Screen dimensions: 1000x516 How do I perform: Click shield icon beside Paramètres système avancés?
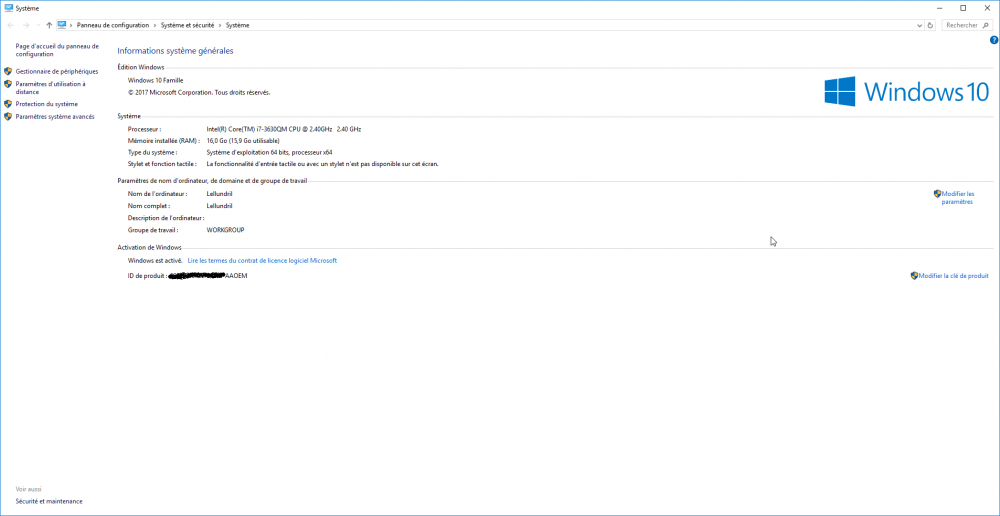pyautogui.click(x=8, y=117)
